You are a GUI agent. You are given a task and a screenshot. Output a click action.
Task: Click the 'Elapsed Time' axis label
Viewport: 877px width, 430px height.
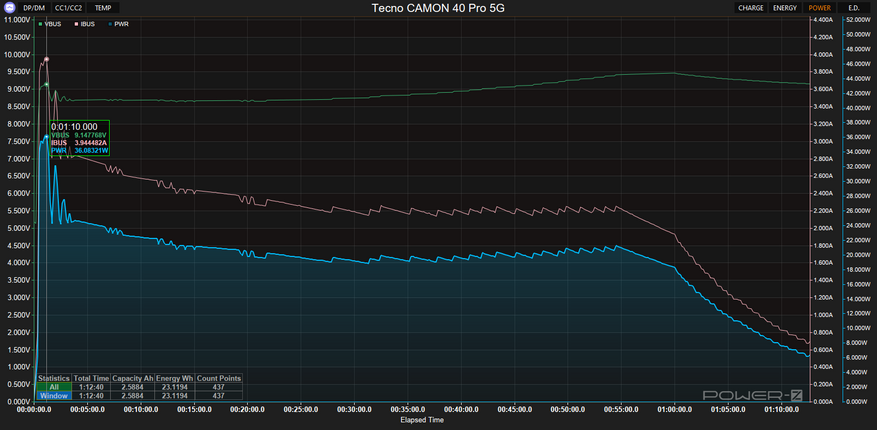[x=422, y=420]
